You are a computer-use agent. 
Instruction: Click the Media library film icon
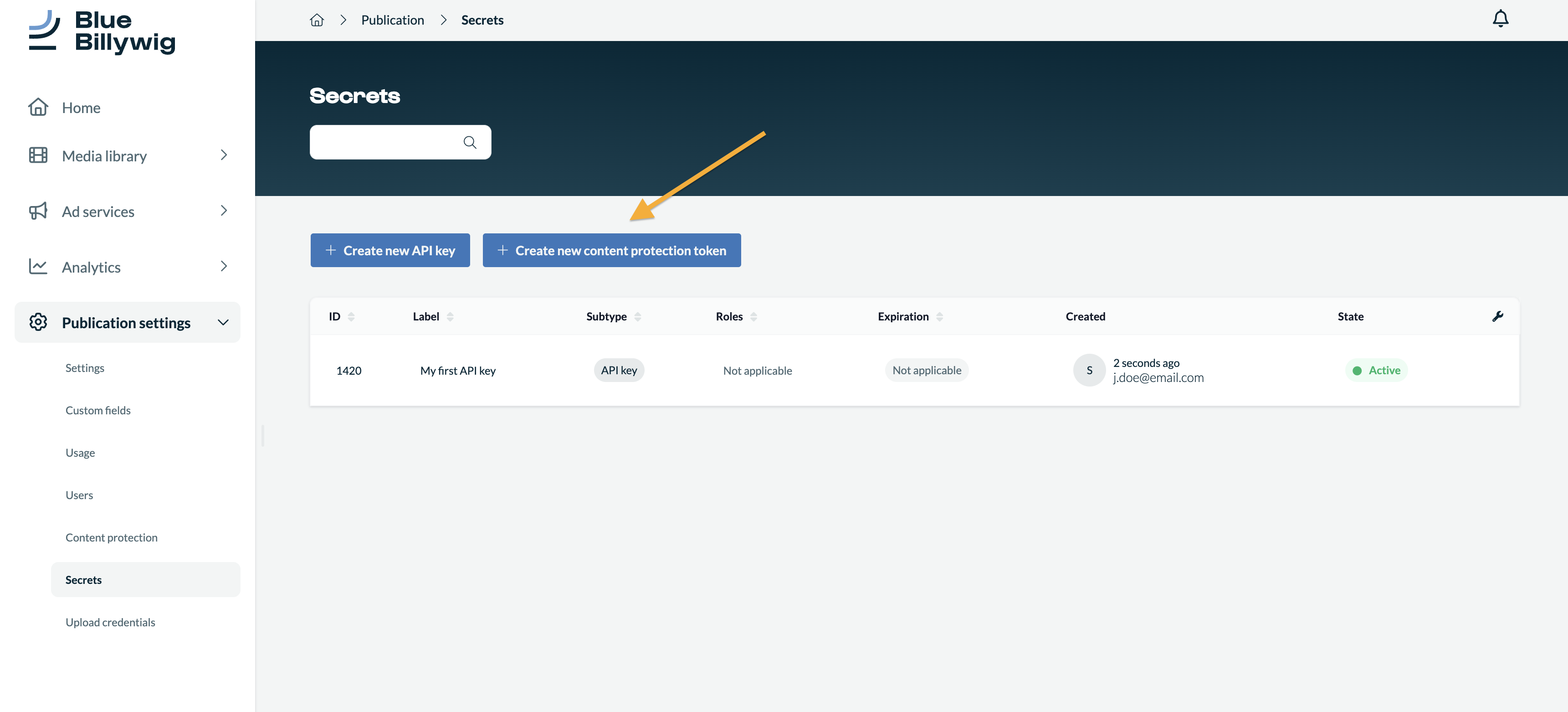coord(38,155)
